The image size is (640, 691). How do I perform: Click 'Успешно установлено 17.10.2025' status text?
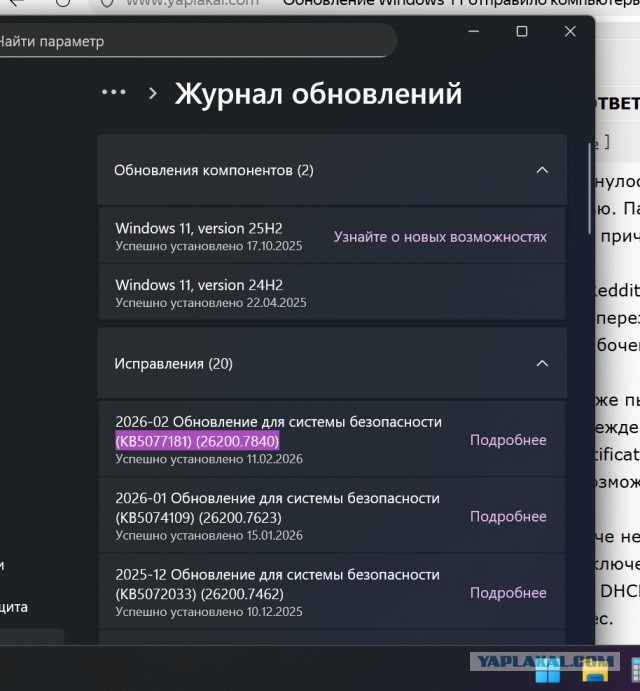208,246
